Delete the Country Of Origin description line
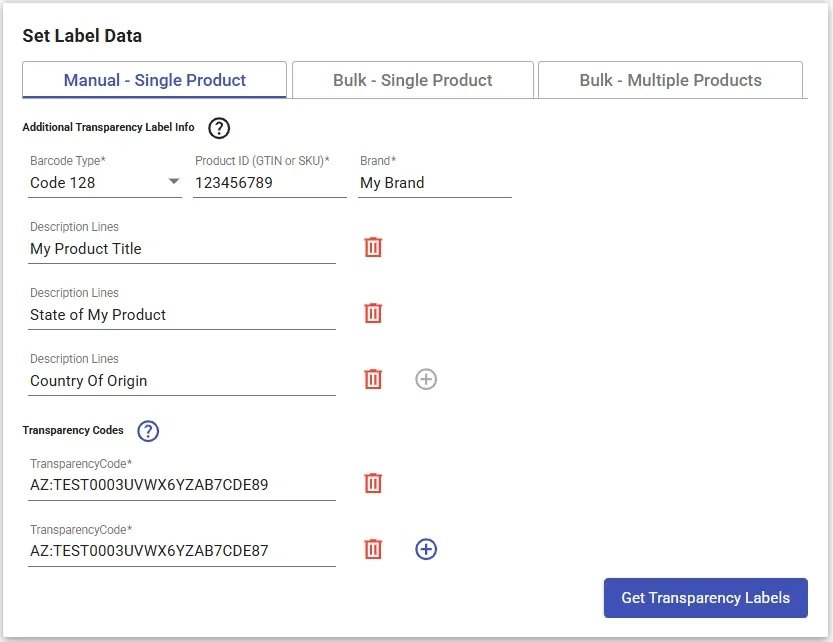The image size is (833, 642). pyautogui.click(x=373, y=379)
